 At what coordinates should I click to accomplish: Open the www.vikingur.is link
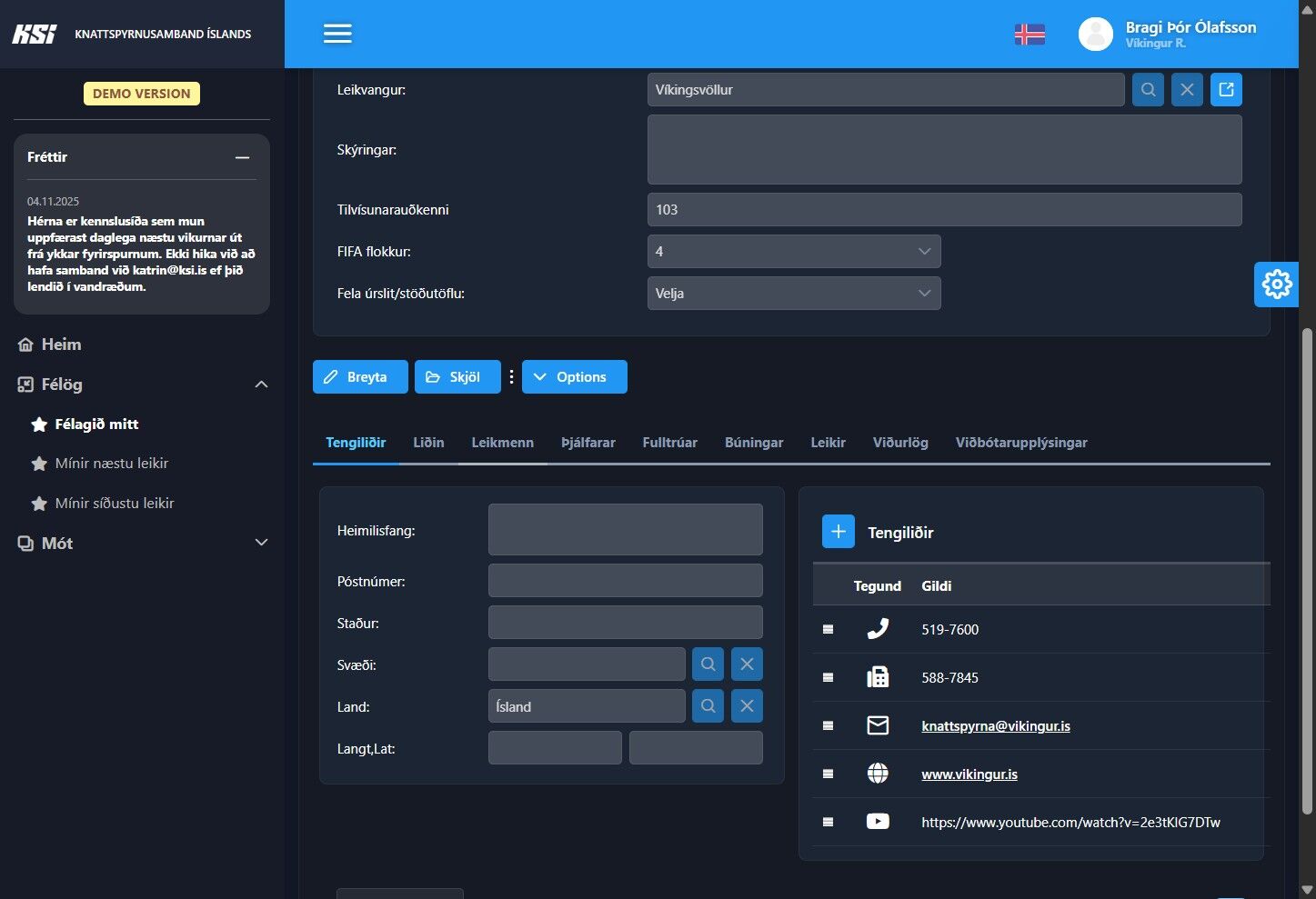pos(969,774)
